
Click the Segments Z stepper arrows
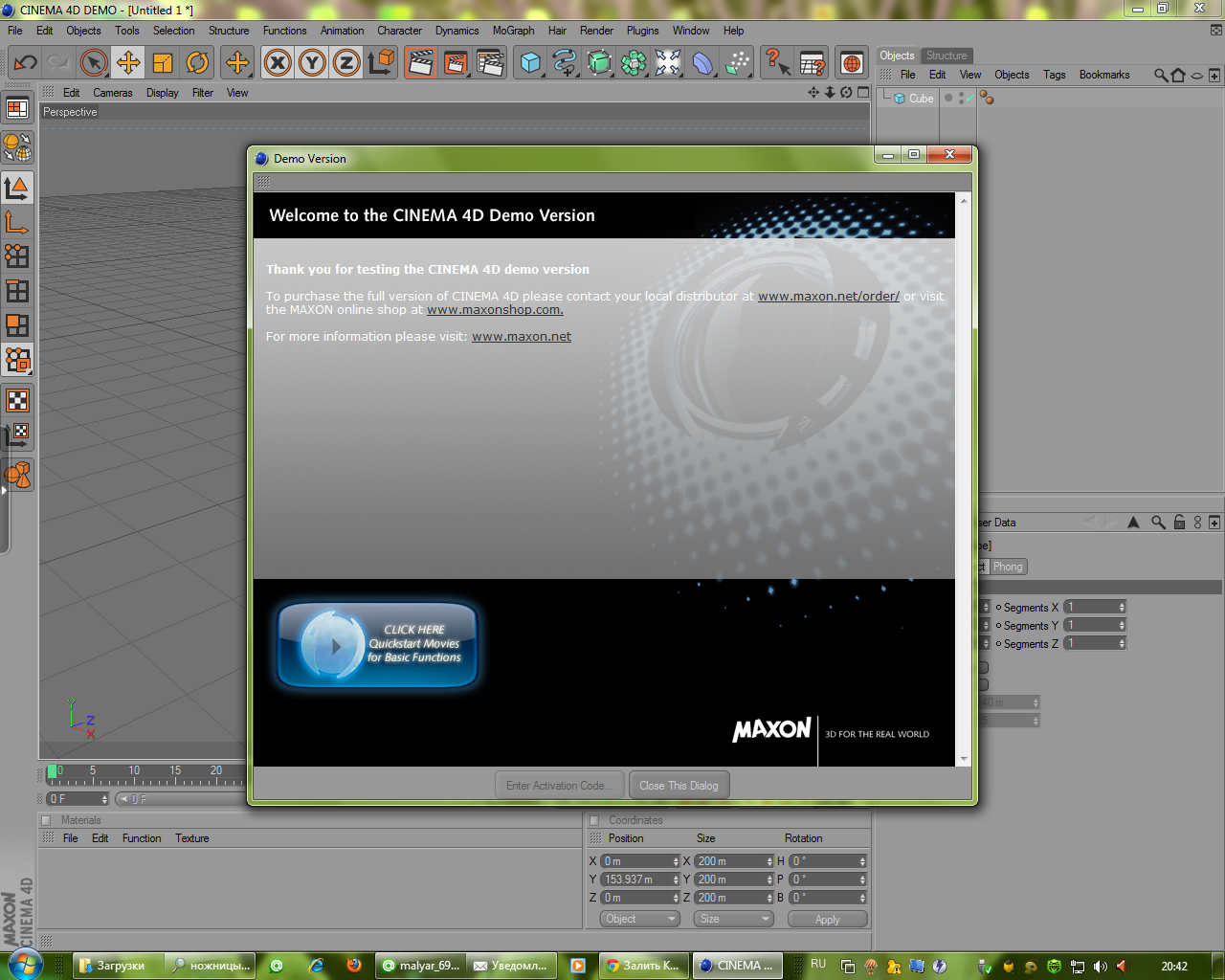pos(1122,643)
